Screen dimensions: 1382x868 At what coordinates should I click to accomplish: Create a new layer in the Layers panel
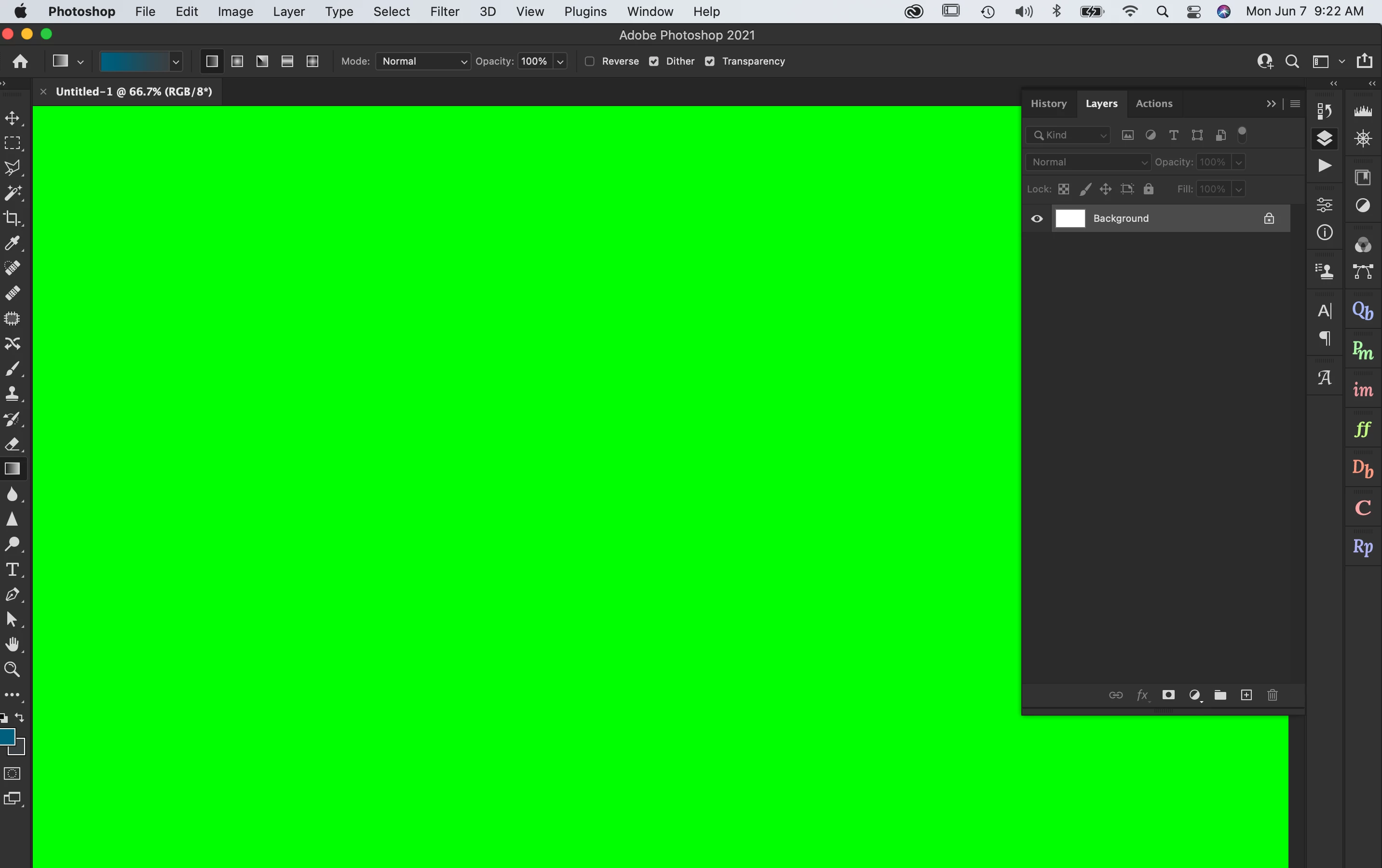(x=1246, y=695)
